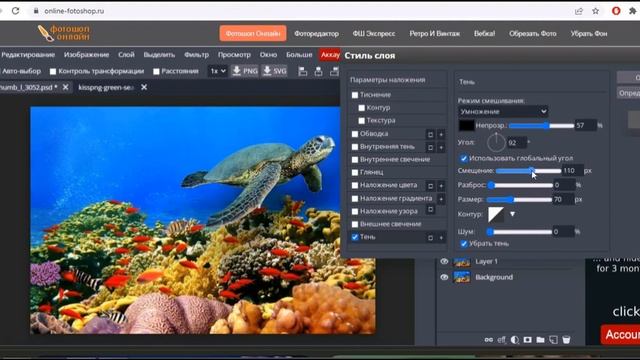This screenshot has width=640, height=360.
Task: Add a raster mask to layer
Action: 527,340
